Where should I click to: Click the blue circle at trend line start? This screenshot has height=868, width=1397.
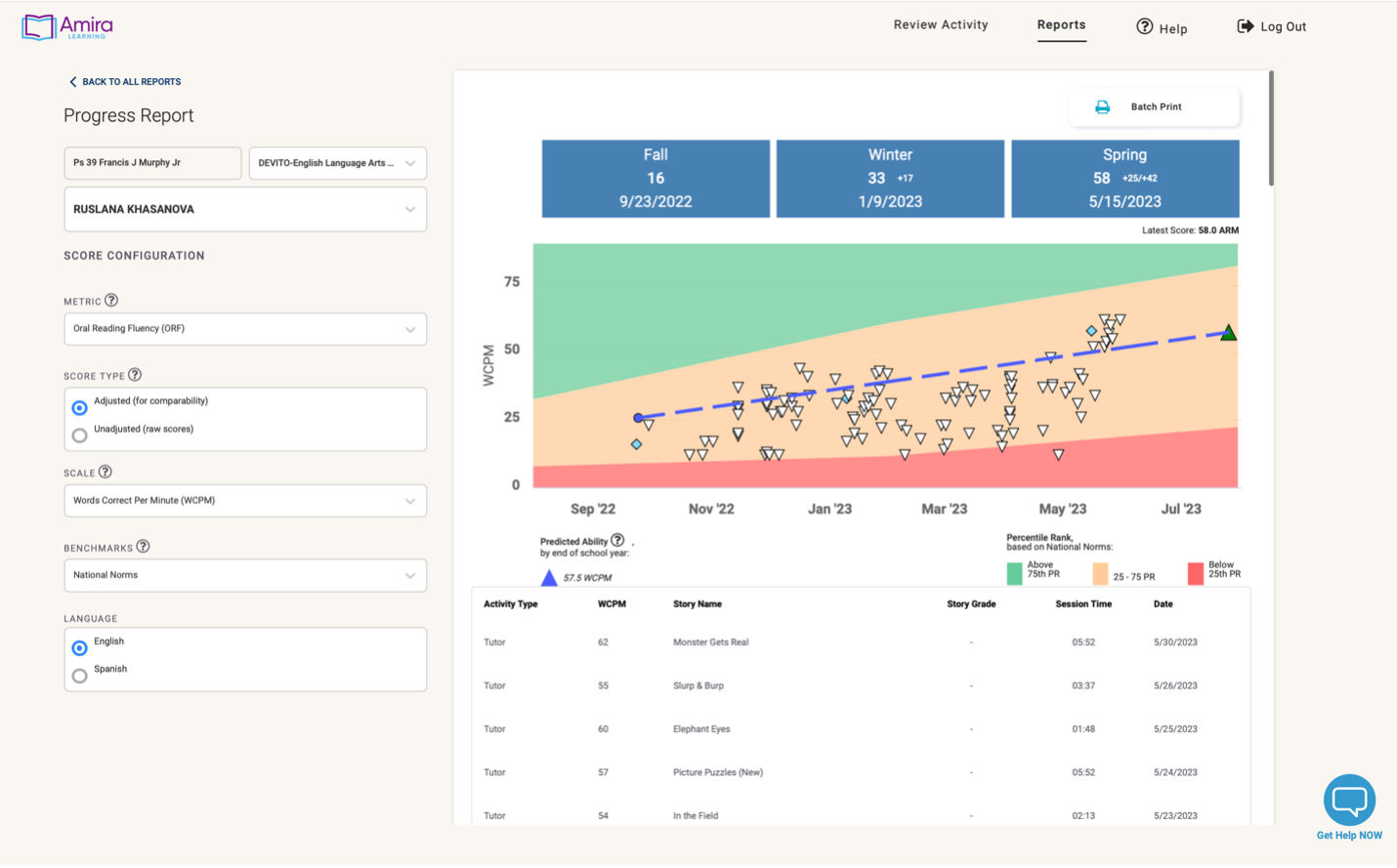pyautogui.click(x=638, y=418)
